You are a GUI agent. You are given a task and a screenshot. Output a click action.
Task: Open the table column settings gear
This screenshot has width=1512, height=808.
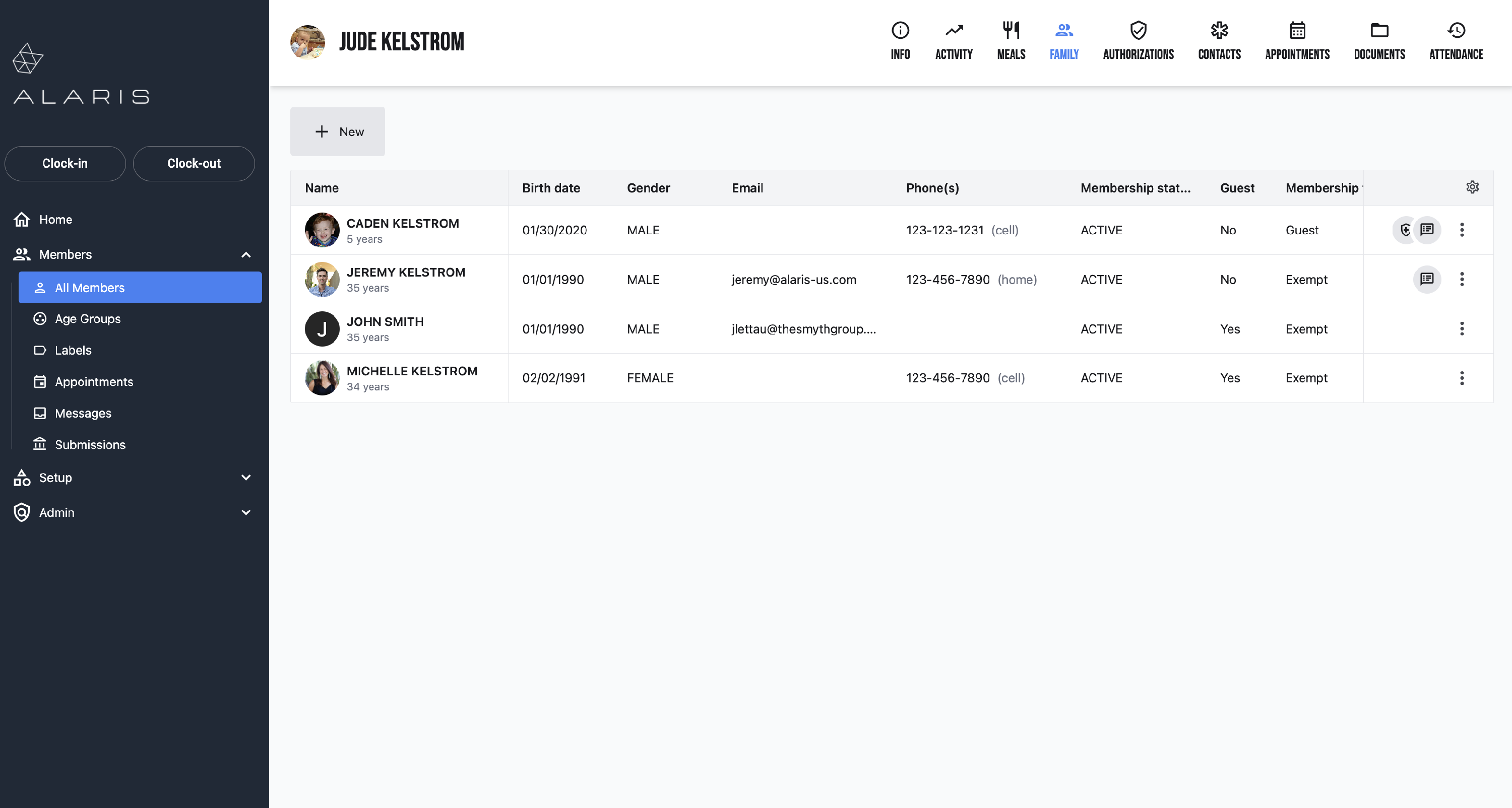click(1472, 187)
